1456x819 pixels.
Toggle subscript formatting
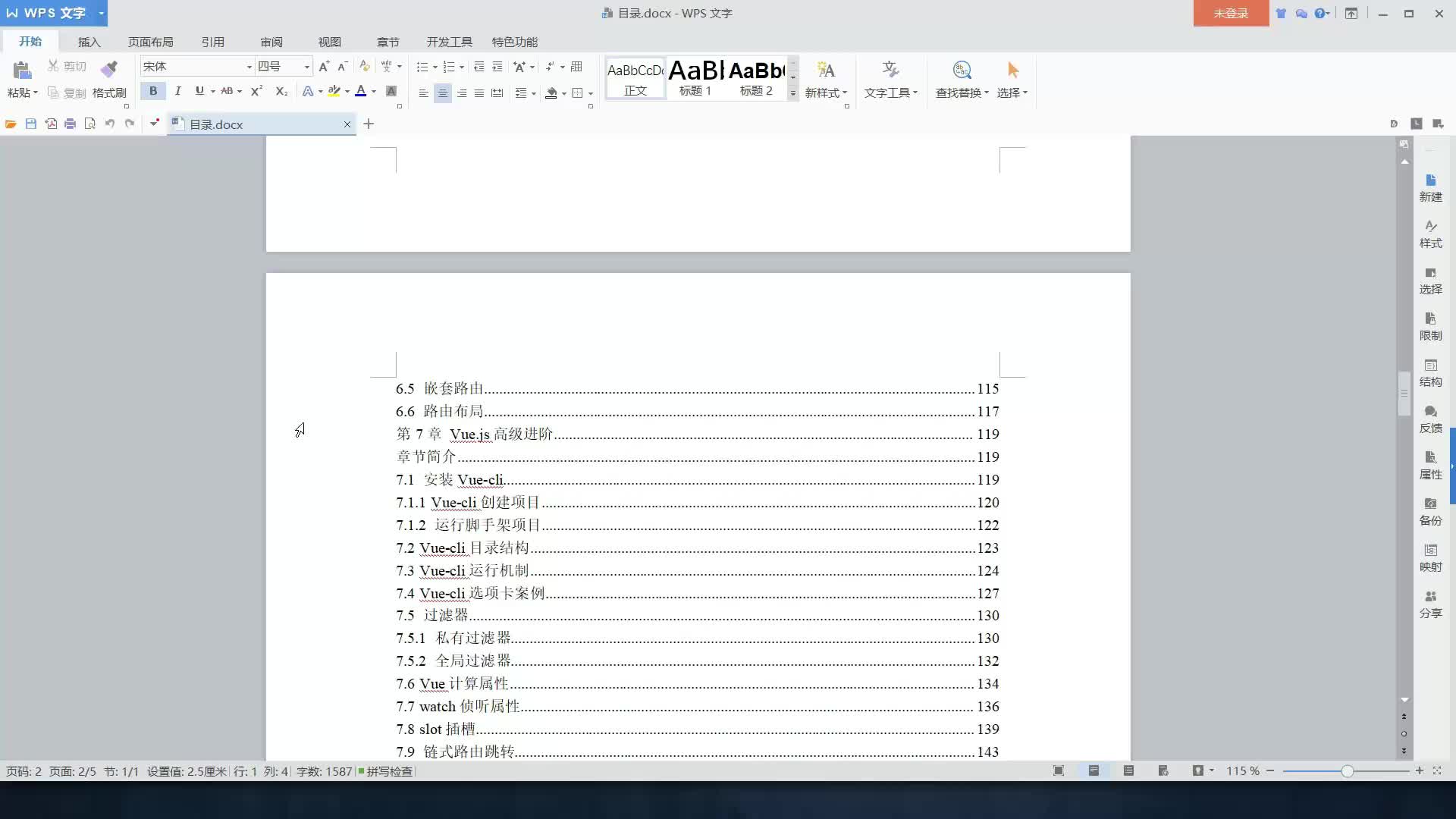(281, 91)
